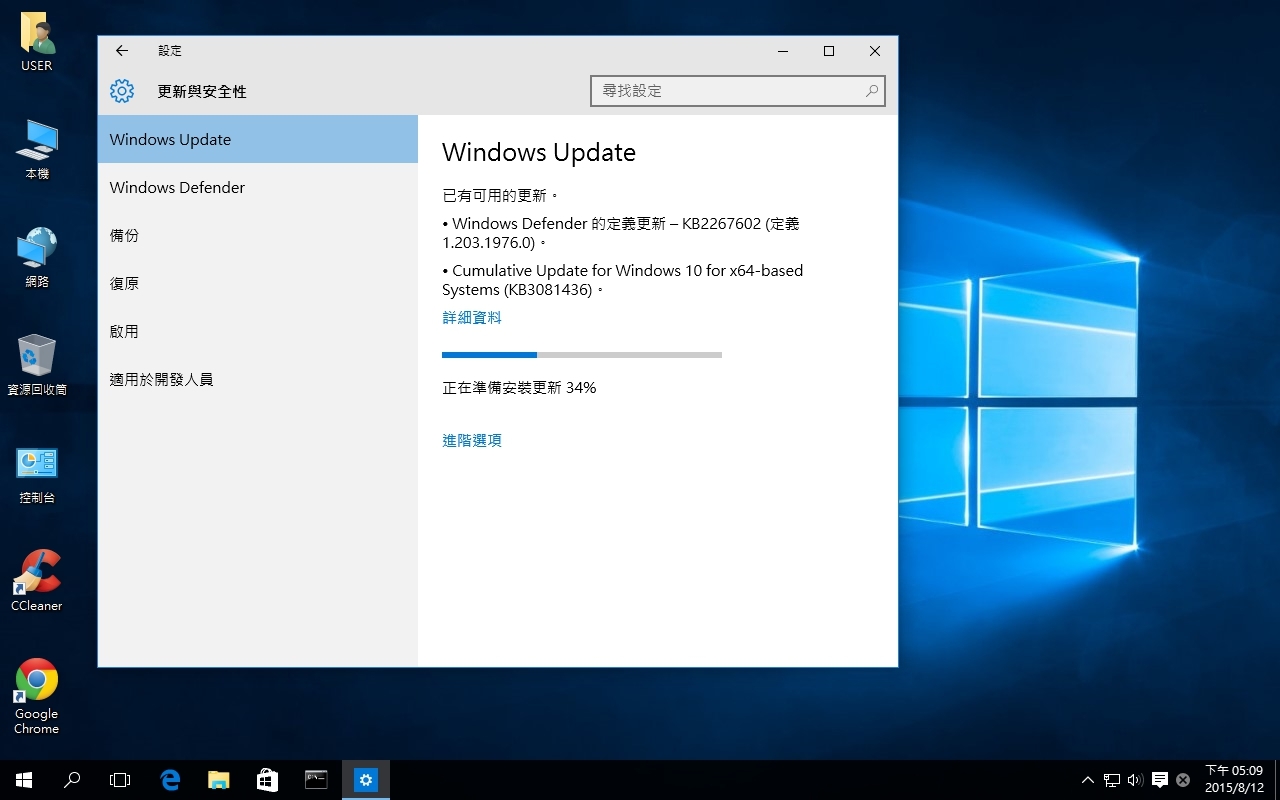Image resolution: width=1280 pixels, height=800 pixels.
Task: Open the volume speaker tray icon
Action: click(1135, 780)
